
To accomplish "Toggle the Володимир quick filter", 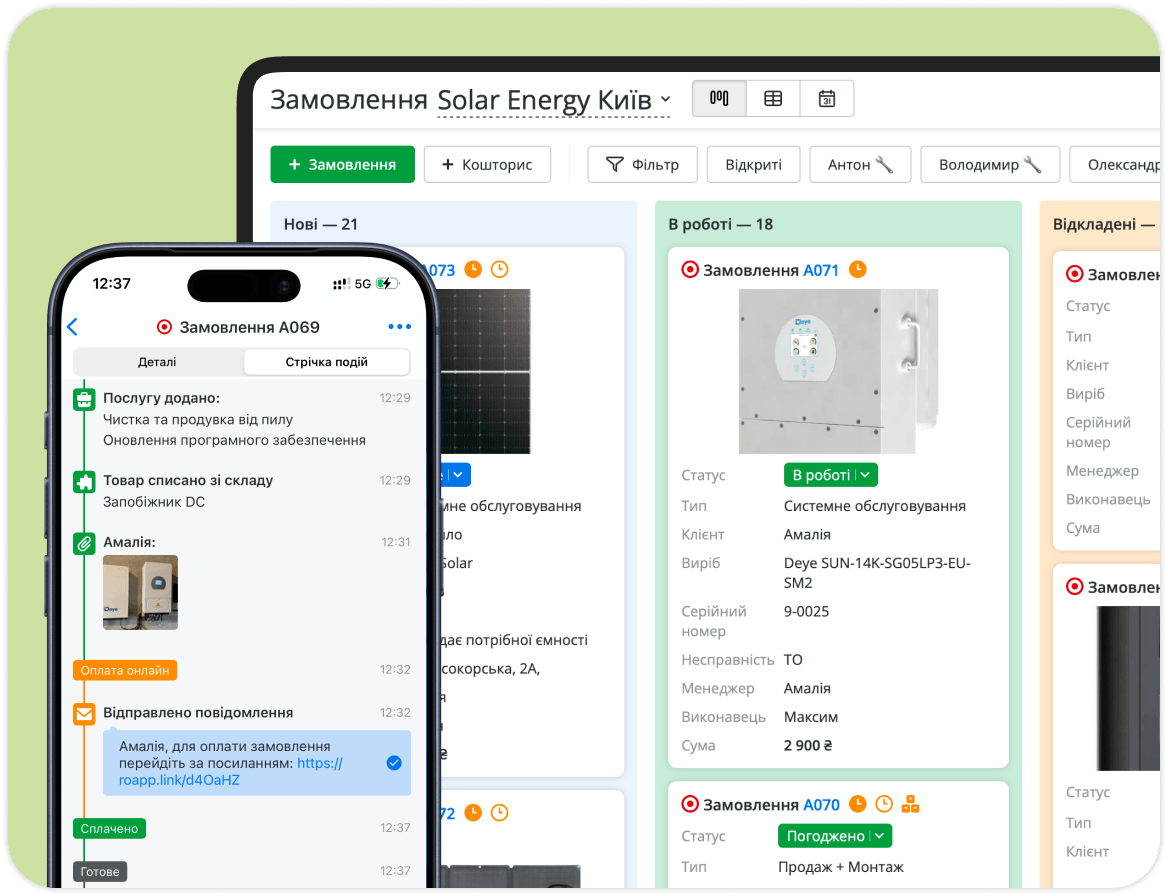I will (990, 165).
